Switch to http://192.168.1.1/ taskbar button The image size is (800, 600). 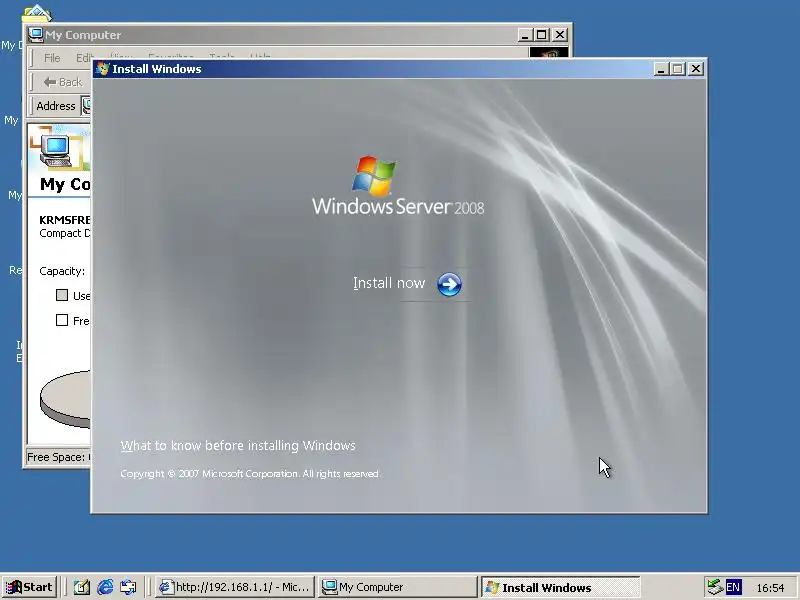pyautogui.click(x=235, y=587)
